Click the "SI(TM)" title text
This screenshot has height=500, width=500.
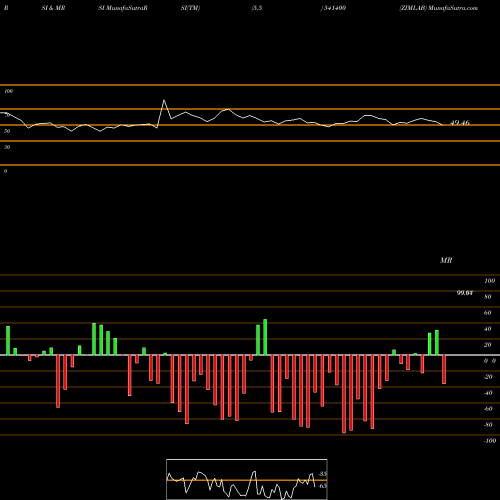coord(190,8)
